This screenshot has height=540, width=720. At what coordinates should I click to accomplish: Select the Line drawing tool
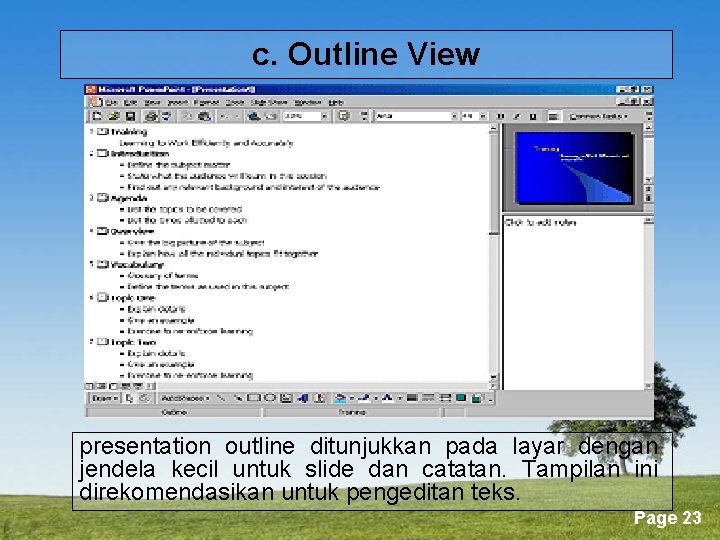pos(221,398)
